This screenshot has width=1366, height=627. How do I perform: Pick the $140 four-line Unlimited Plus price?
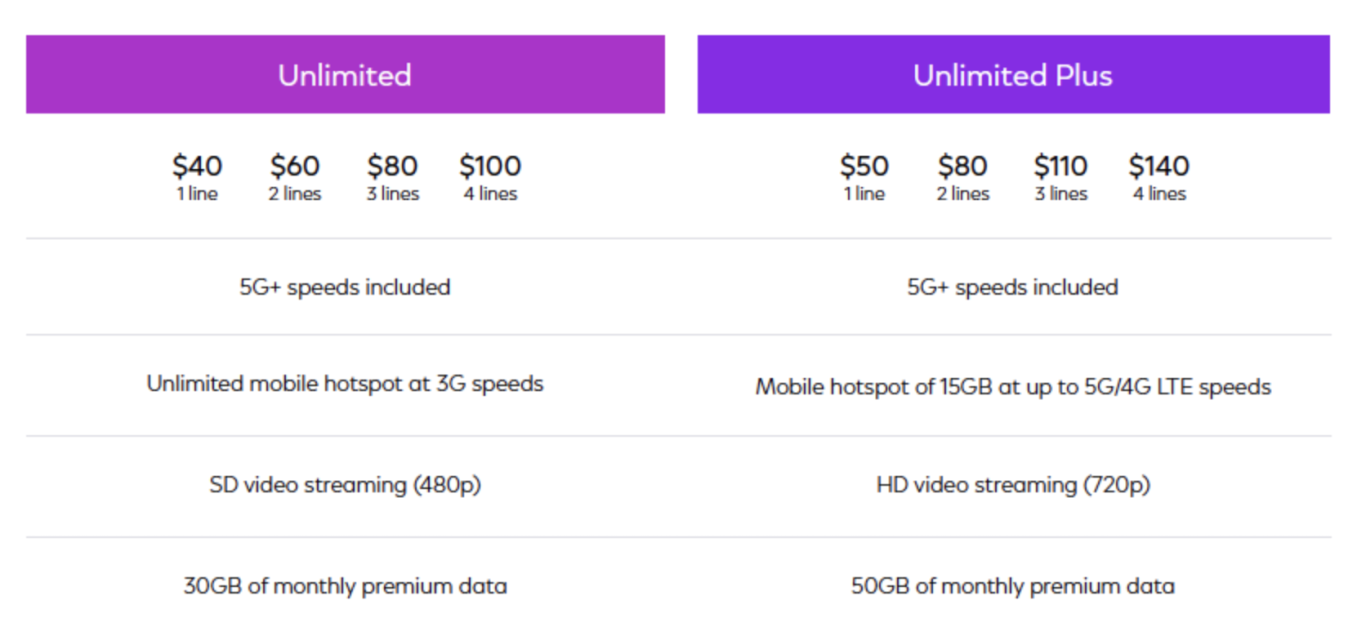pyautogui.click(x=1159, y=166)
